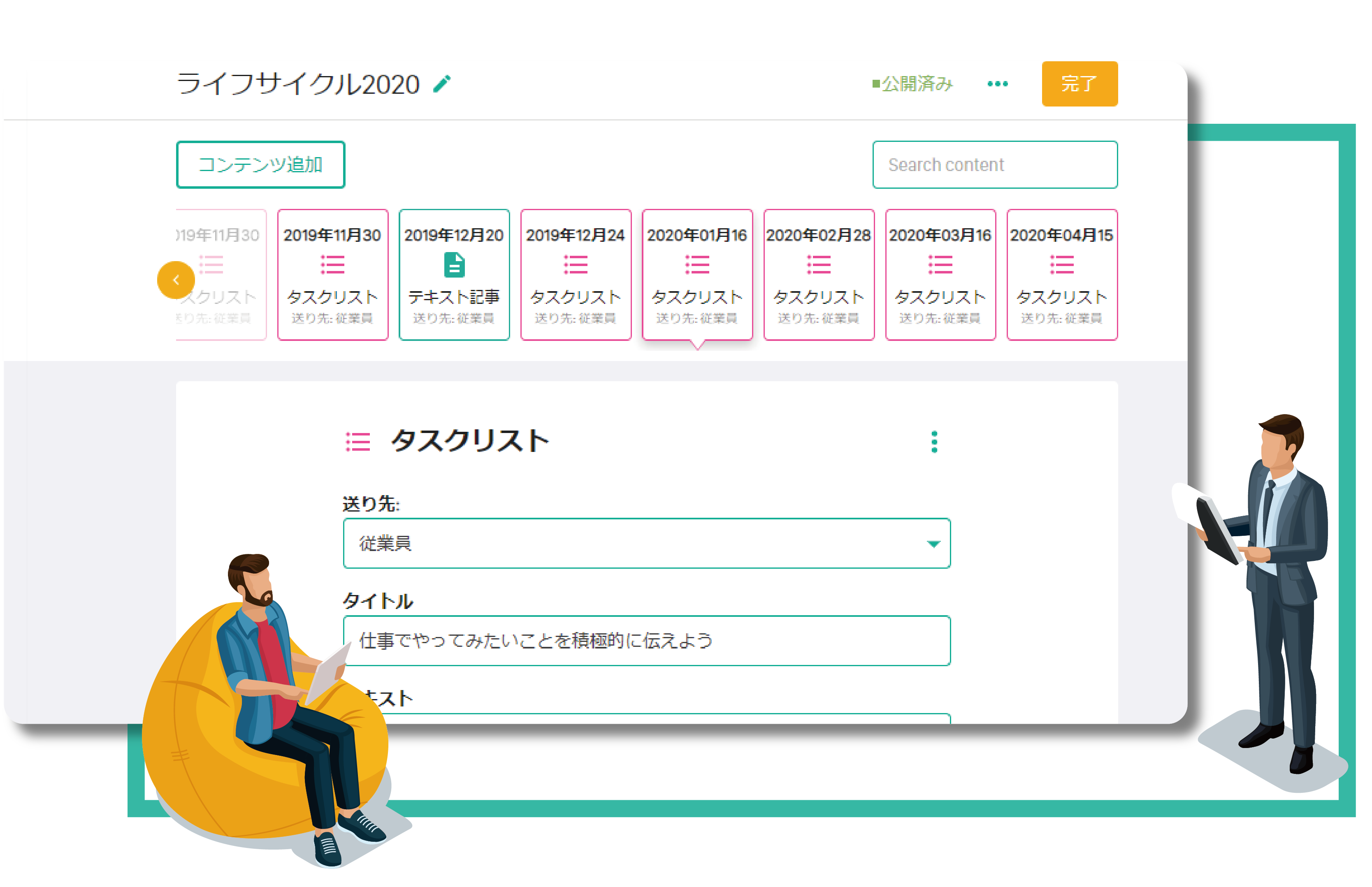Screen dimensions: 1372x887
Task: Click the document icon in 2019年12月20 card
Action: [x=454, y=265]
